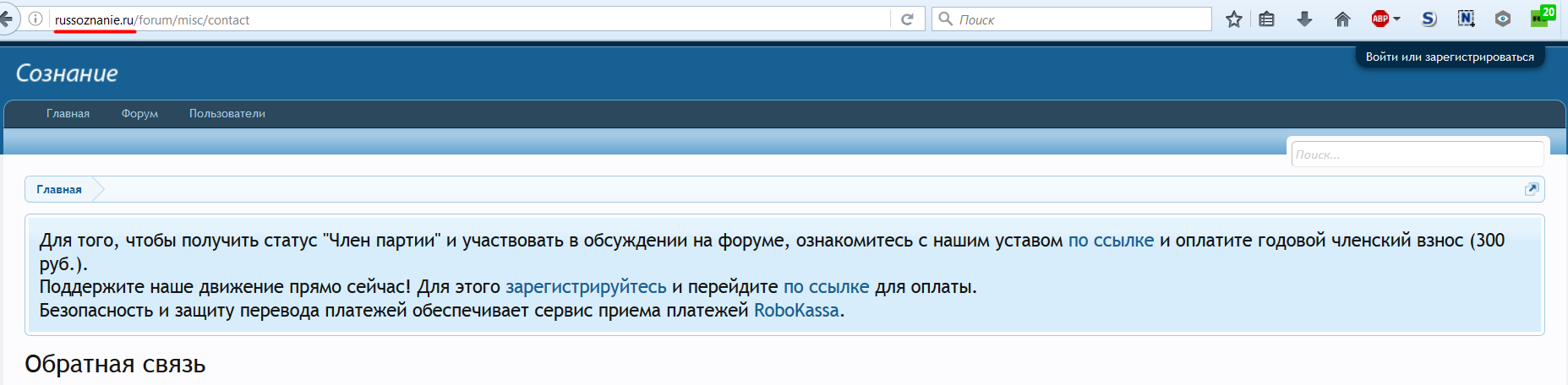Screen dimensions: 1568x385
Task: Click Войти или зарегистрироваться button
Action: click(x=1450, y=57)
